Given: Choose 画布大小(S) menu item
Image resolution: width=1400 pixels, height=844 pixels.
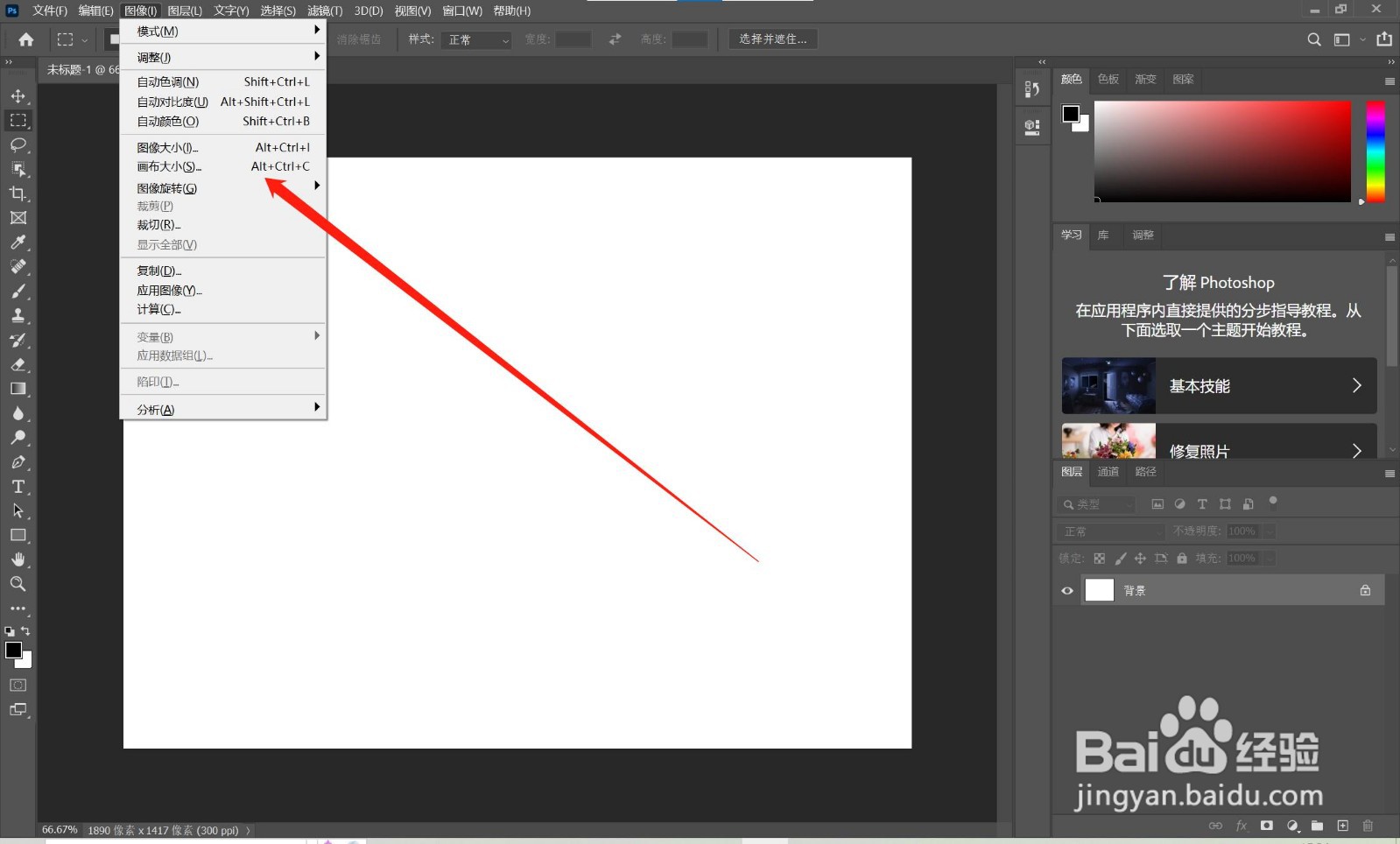Looking at the screenshot, I should [x=223, y=166].
